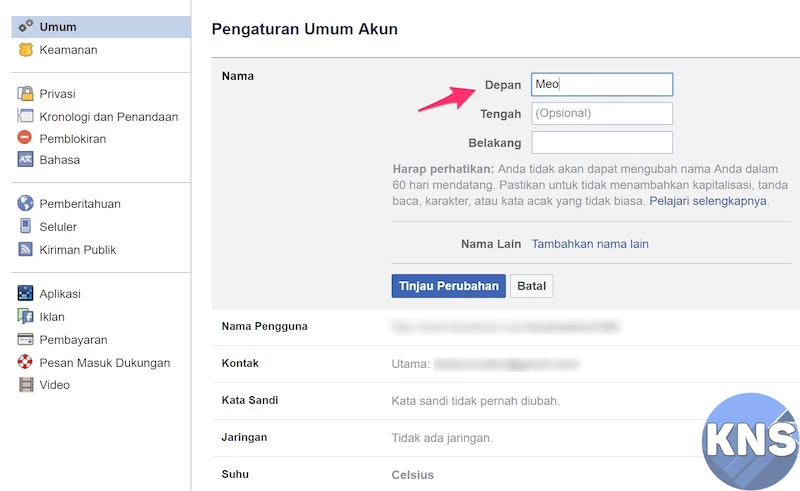The width and height of the screenshot is (800, 491).
Task: Open Kronologi dan Penandaan settings
Action: [x=108, y=117]
